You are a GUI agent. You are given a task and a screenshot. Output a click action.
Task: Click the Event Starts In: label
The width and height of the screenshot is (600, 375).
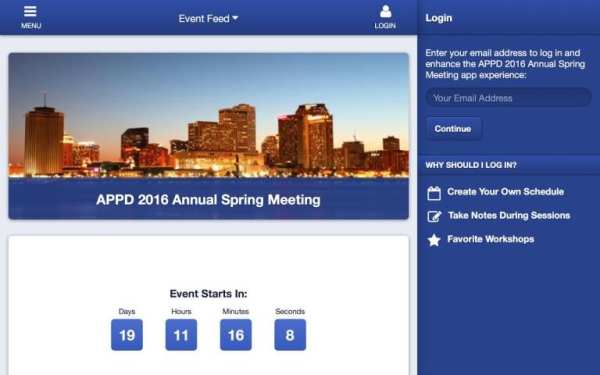[x=209, y=293]
